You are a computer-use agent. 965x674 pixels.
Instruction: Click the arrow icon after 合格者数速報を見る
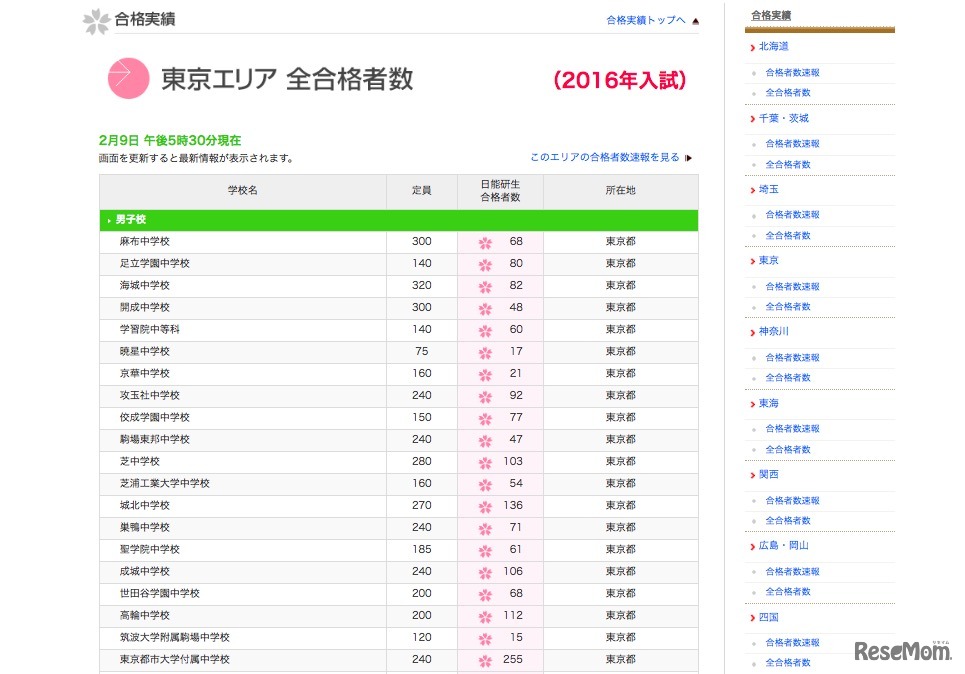[x=688, y=158]
